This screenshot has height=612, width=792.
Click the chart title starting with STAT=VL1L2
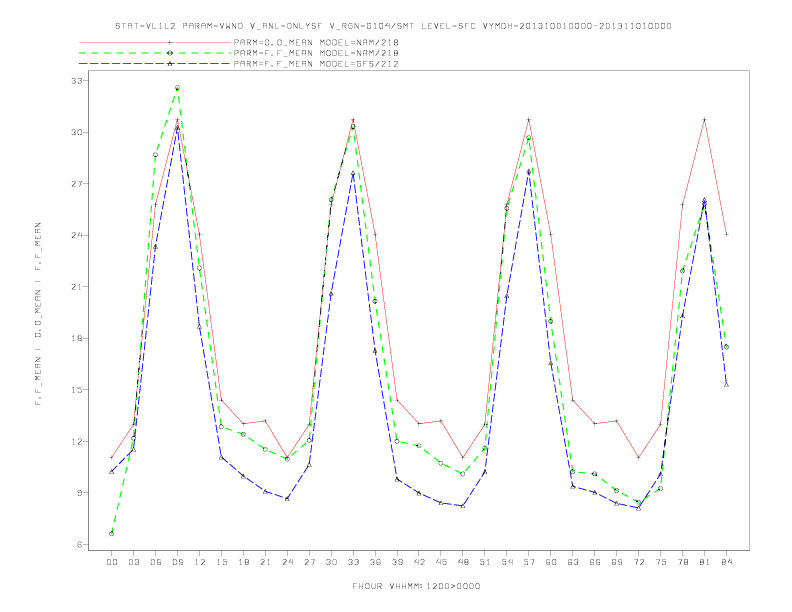tap(393, 26)
